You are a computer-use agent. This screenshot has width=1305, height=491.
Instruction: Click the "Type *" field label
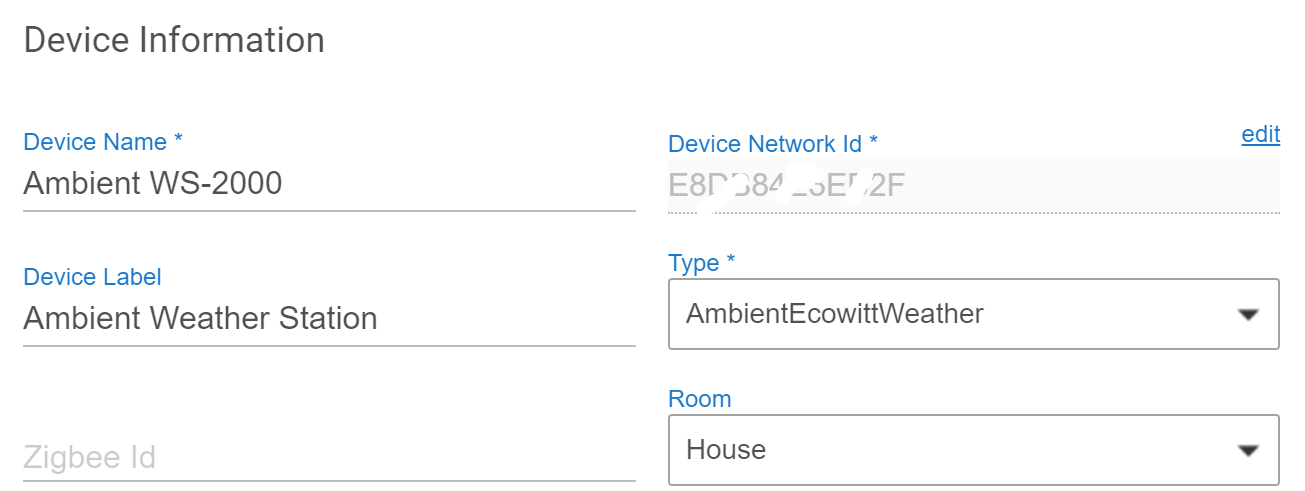click(x=701, y=263)
